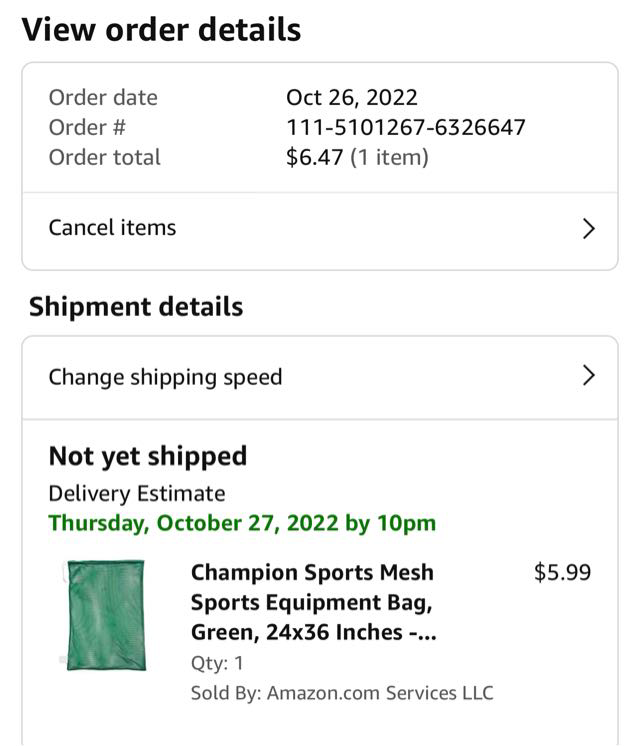Viewport: 640px width, 746px height.
Task: Click the Delivery Estimate label
Action: [137, 493]
